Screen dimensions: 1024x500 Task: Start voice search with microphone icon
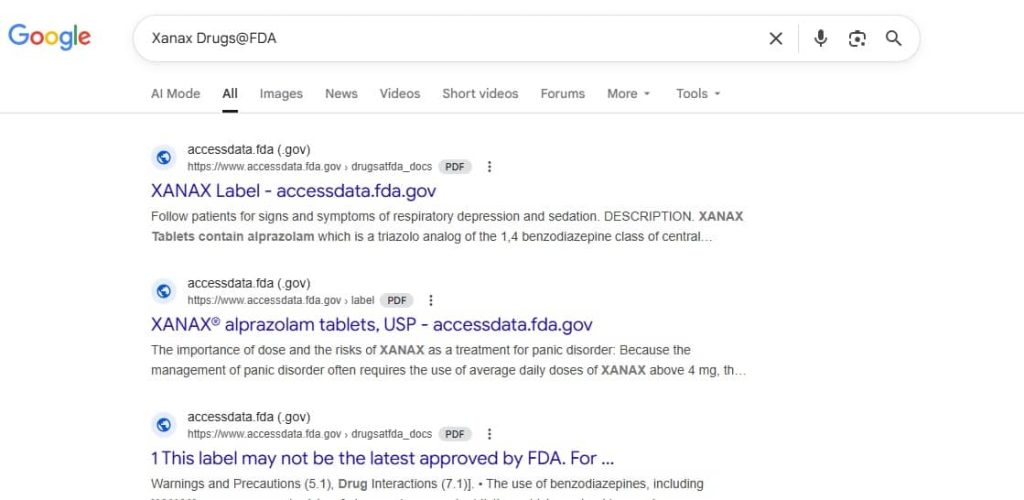[x=820, y=39]
